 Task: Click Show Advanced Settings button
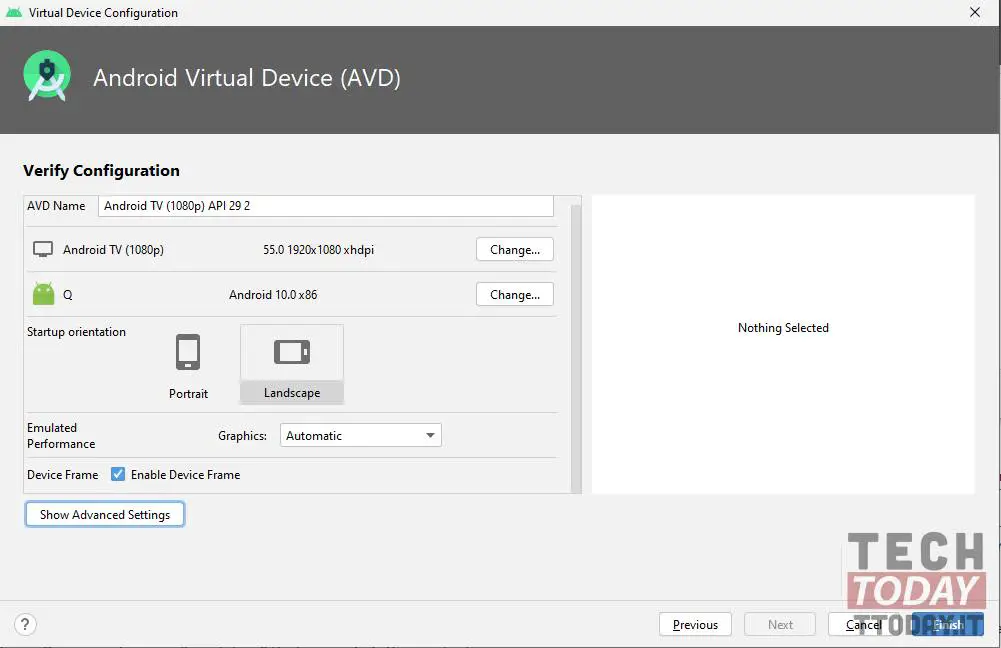pyautogui.click(x=105, y=515)
